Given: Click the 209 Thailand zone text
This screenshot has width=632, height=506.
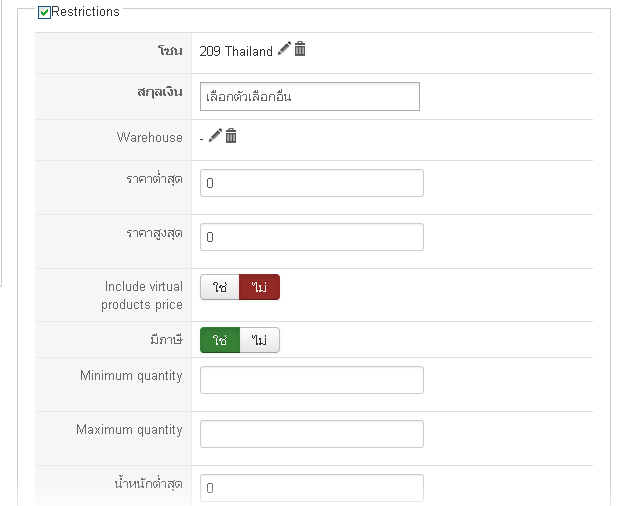Looking at the screenshot, I should click(x=236, y=51).
